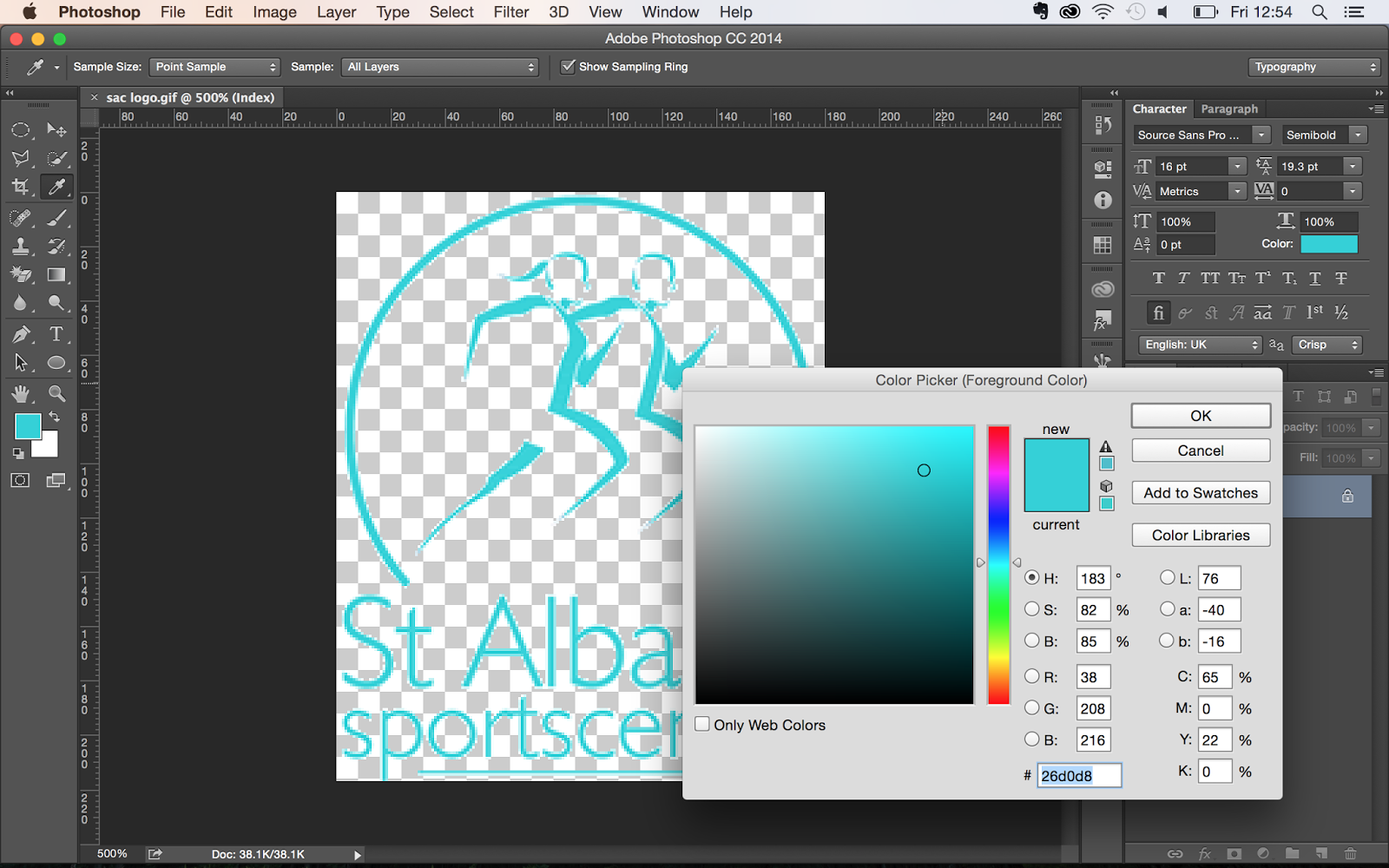The width and height of the screenshot is (1389, 868).
Task: Open the Crisp anti-aliasing dropdown
Action: (x=1326, y=345)
